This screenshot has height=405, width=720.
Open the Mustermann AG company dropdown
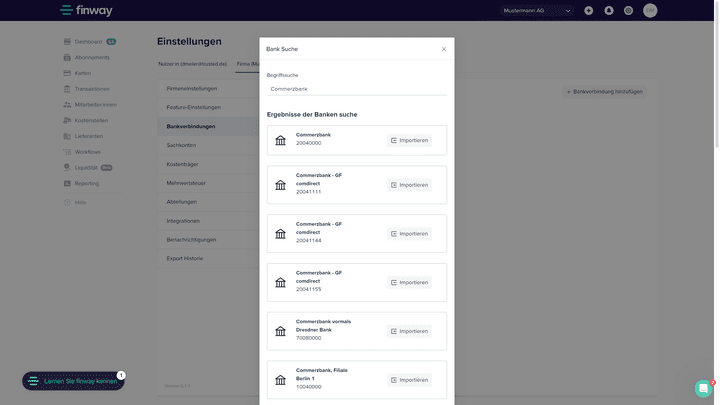[537, 11]
